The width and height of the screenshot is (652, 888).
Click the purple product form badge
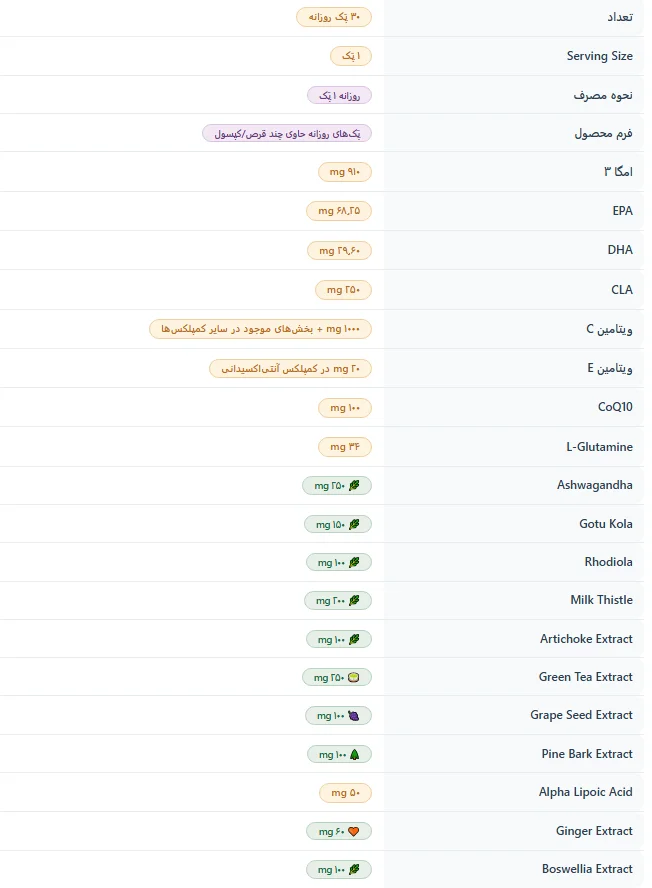287,134
